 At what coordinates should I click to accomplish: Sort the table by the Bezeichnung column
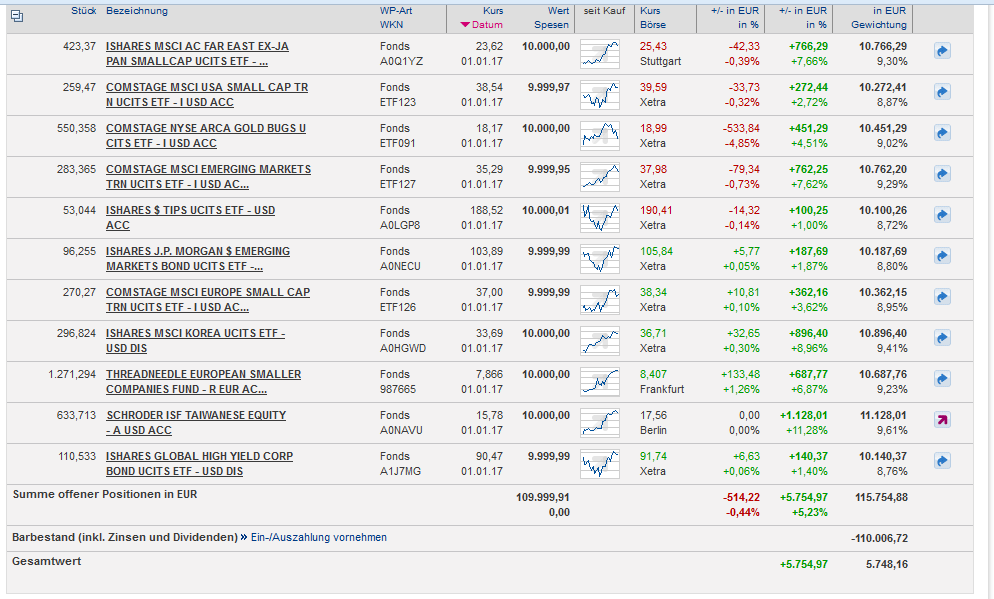(137, 11)
